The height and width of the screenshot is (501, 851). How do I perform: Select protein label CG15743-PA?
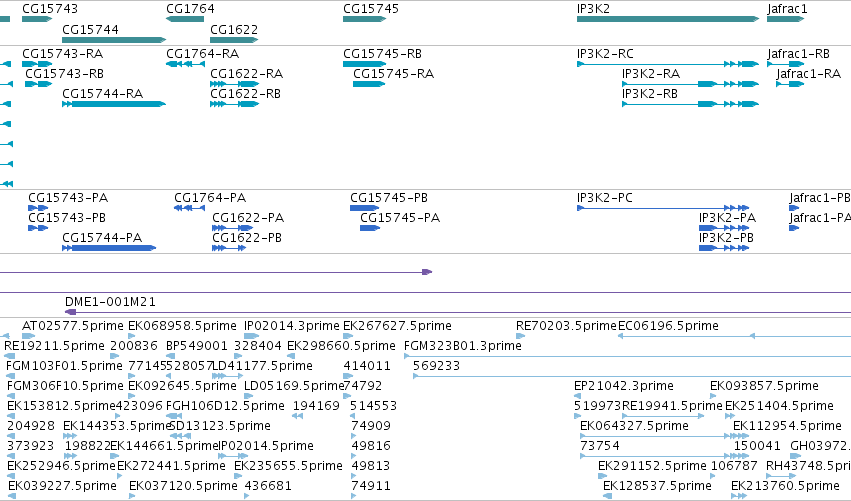(68, 198)
